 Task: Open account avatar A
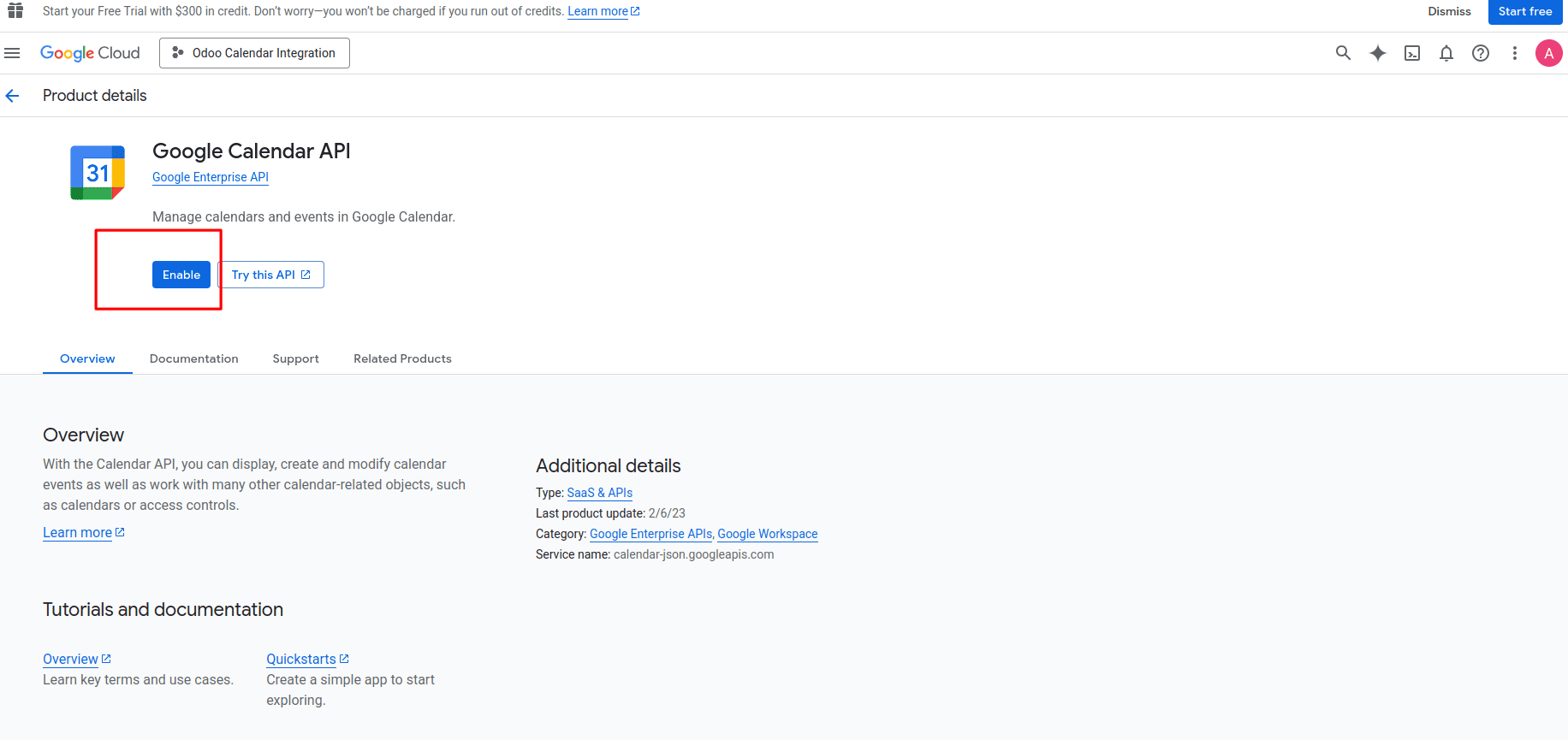[1548, 53]
